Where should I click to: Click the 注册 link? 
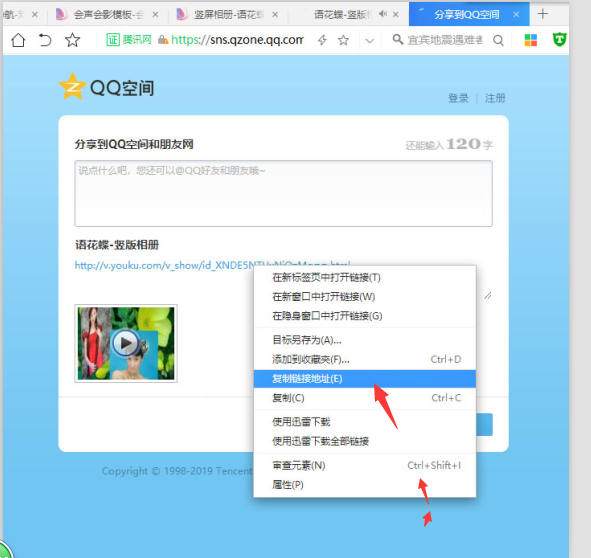click(x=495, y=98)
